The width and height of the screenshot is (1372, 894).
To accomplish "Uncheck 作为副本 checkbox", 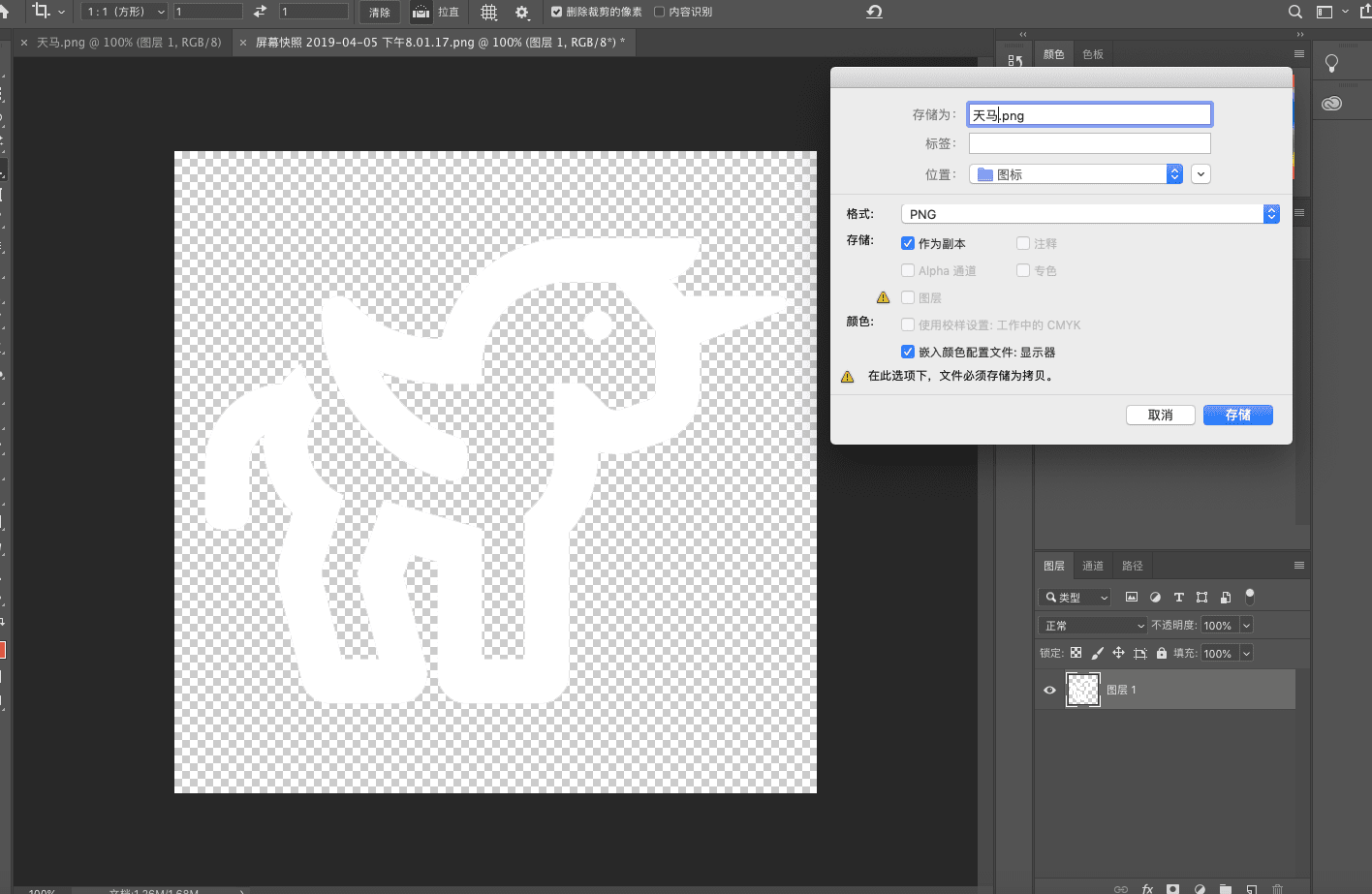I will (x=908, y=243).
